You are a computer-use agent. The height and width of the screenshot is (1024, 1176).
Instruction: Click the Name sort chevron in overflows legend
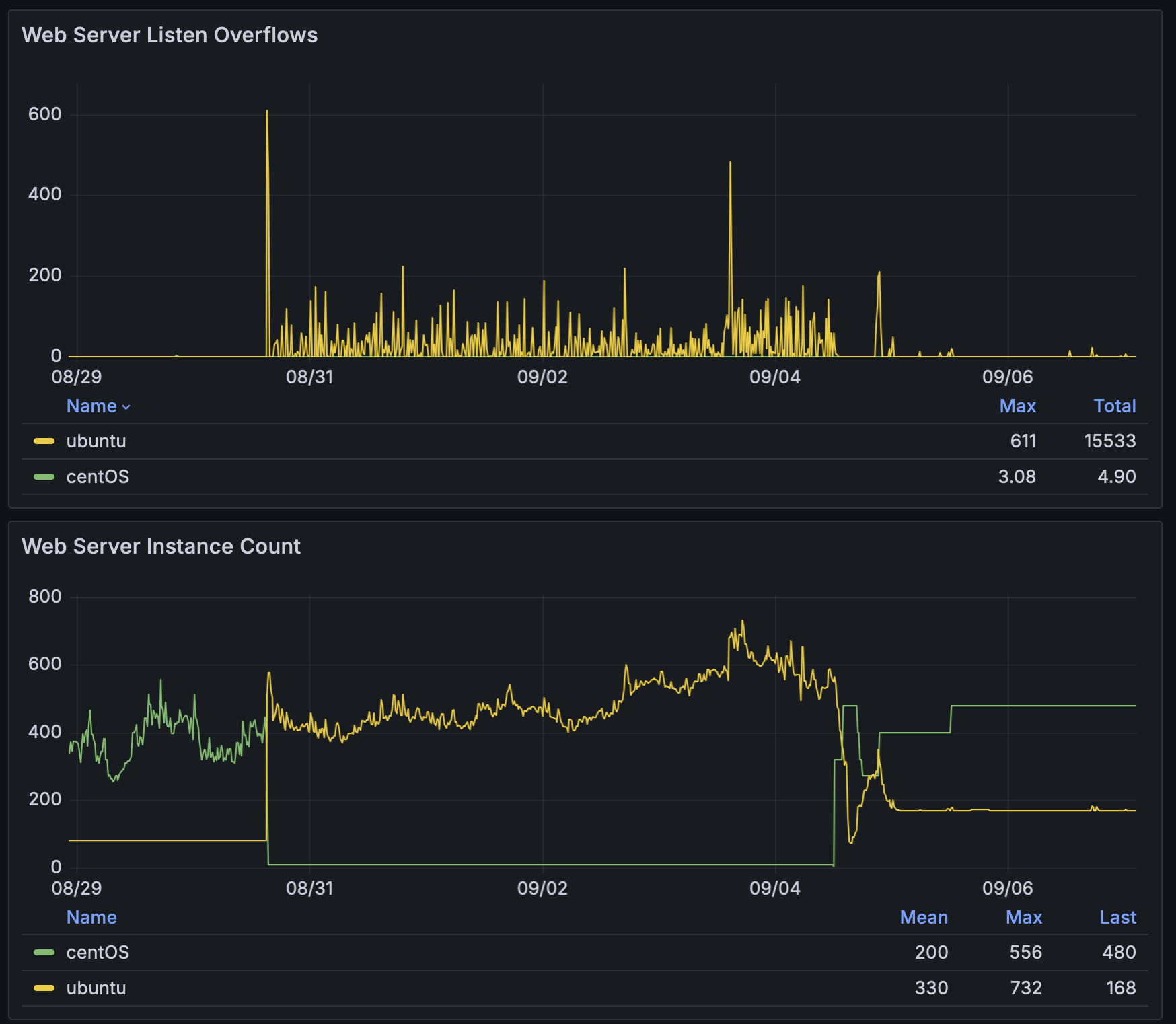click(126, 407)
